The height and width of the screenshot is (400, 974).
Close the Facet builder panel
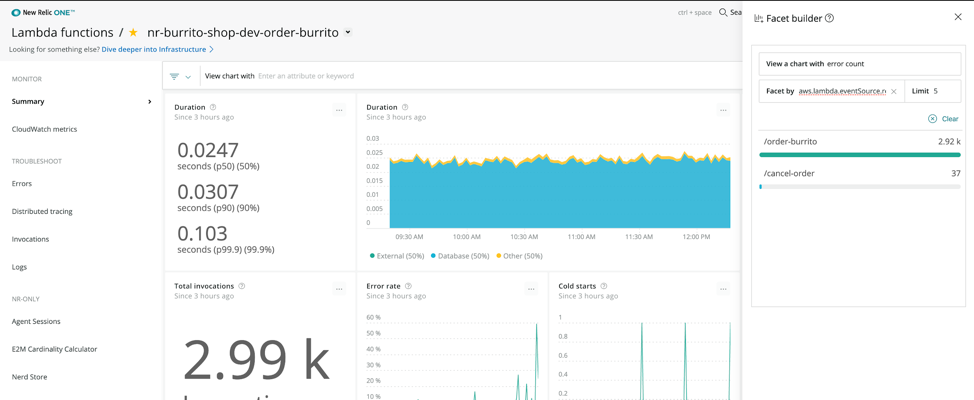pyautogui.click(x=958, y=17)
